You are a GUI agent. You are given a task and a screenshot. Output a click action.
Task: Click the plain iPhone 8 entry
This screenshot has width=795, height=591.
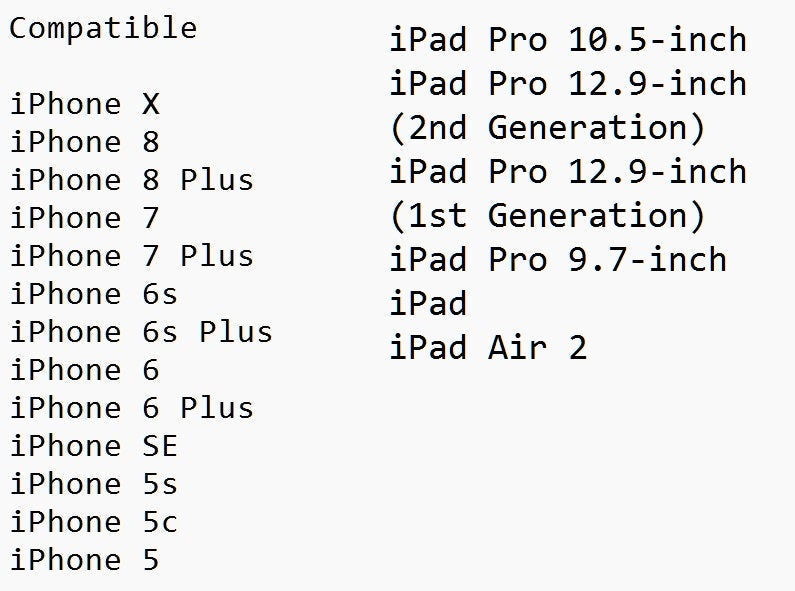(85, 142)
